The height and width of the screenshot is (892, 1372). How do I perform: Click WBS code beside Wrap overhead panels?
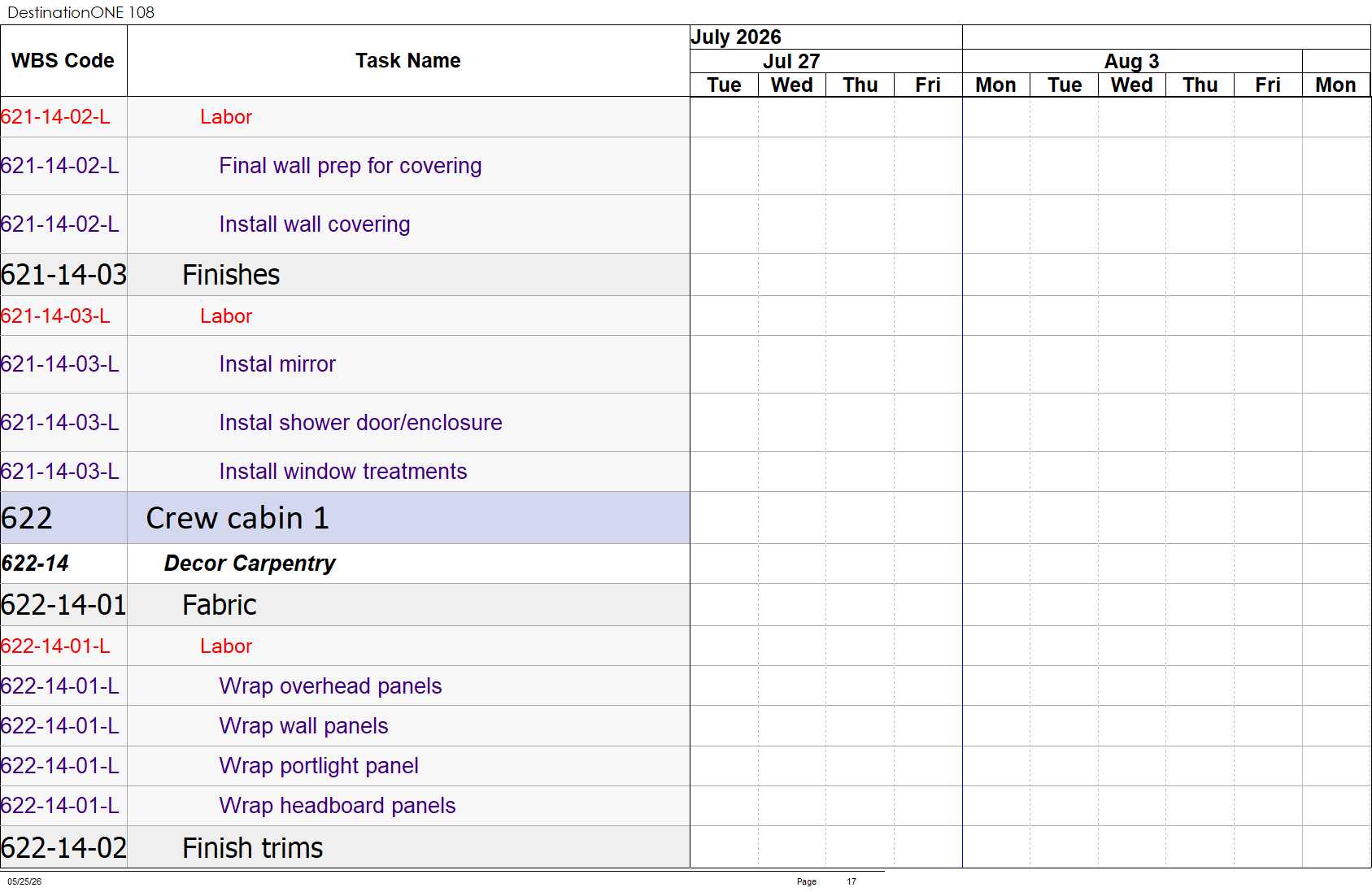coord(60,686)
